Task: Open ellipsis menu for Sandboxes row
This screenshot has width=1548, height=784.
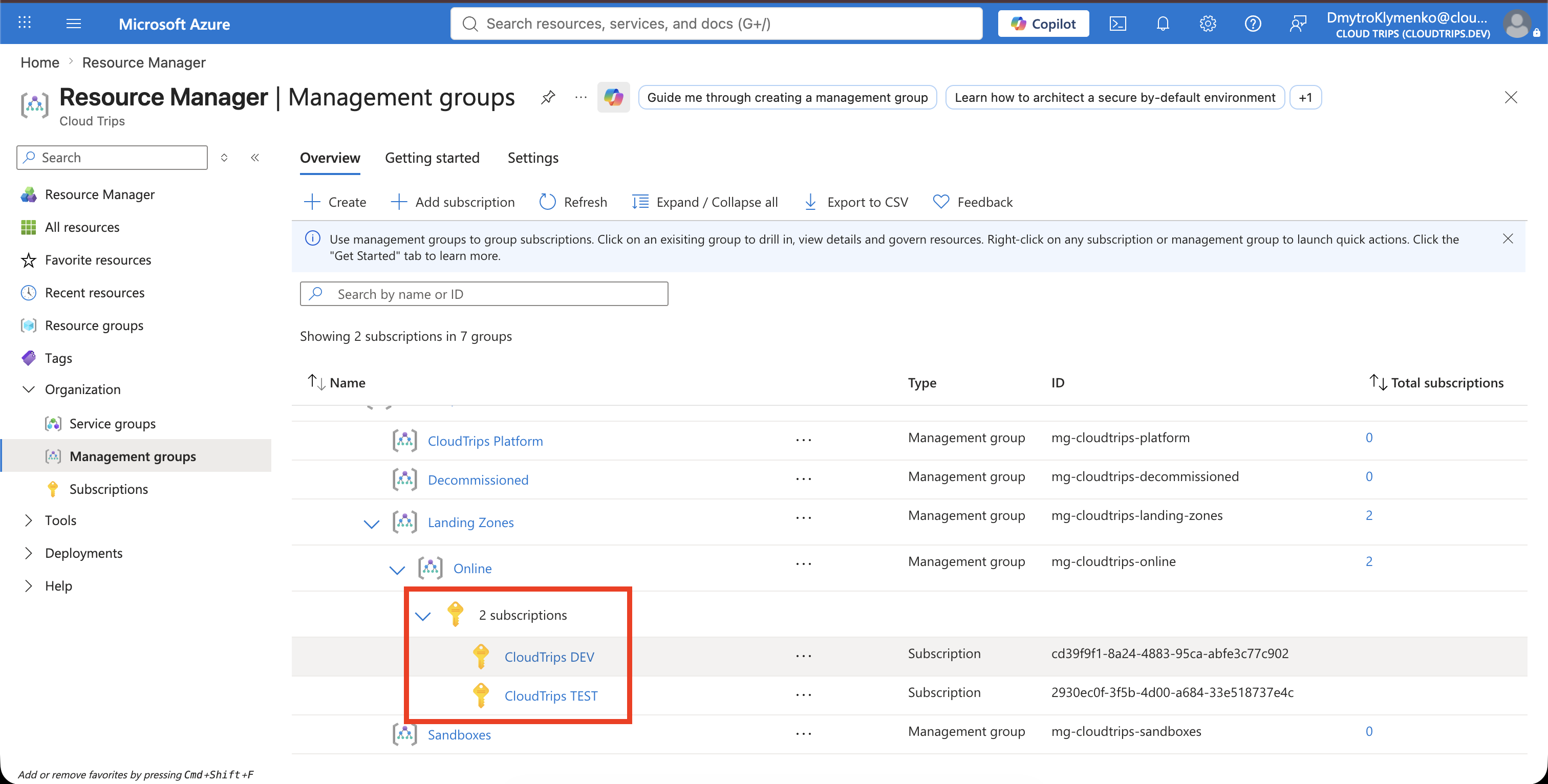Action: (804, 734)
